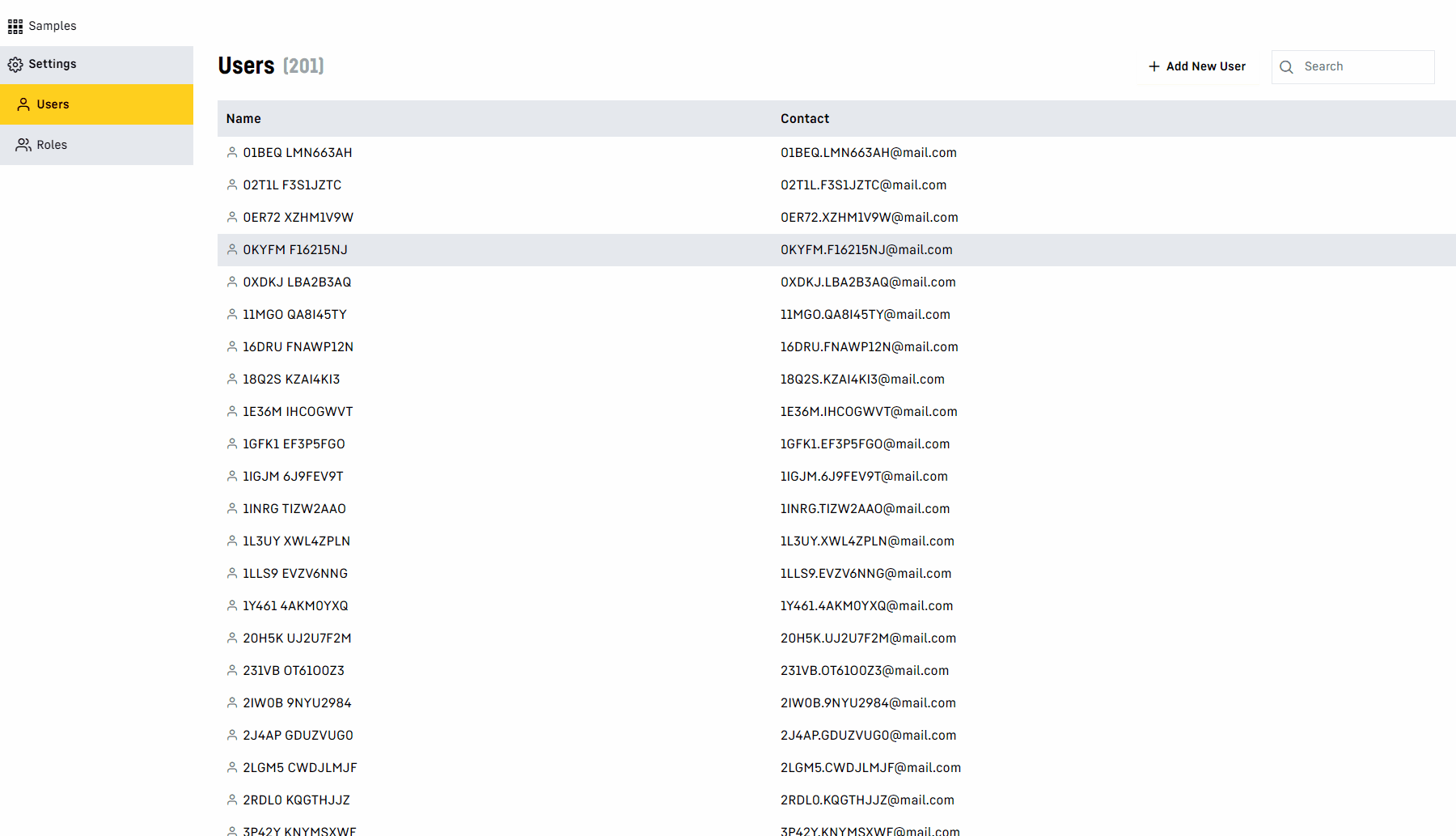The height and width of the screenshot is (836, 1456).
Task: Open the Settings section
Action: 53,64
